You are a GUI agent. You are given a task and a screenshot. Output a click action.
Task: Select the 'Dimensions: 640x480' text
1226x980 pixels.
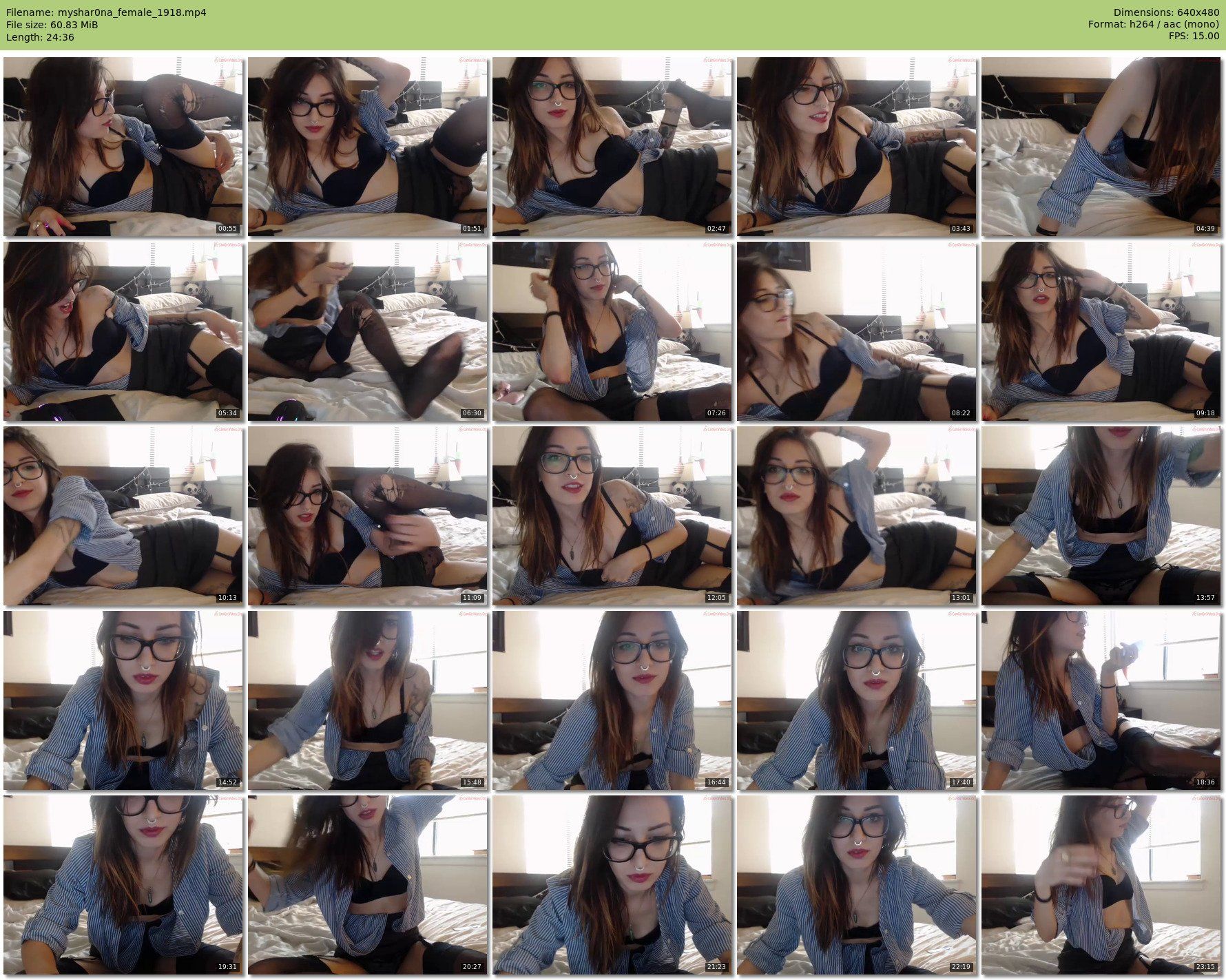1166,12
